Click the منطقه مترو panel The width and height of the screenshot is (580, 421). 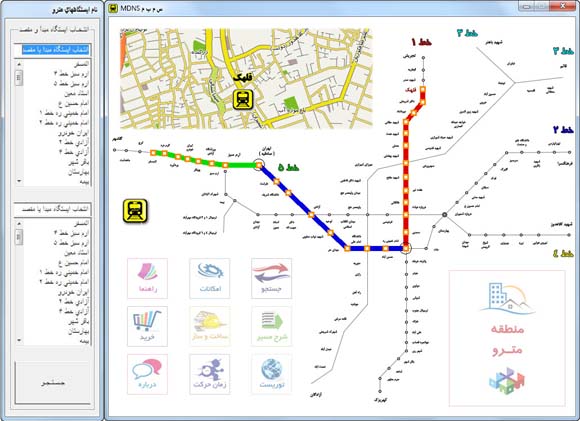507,338
